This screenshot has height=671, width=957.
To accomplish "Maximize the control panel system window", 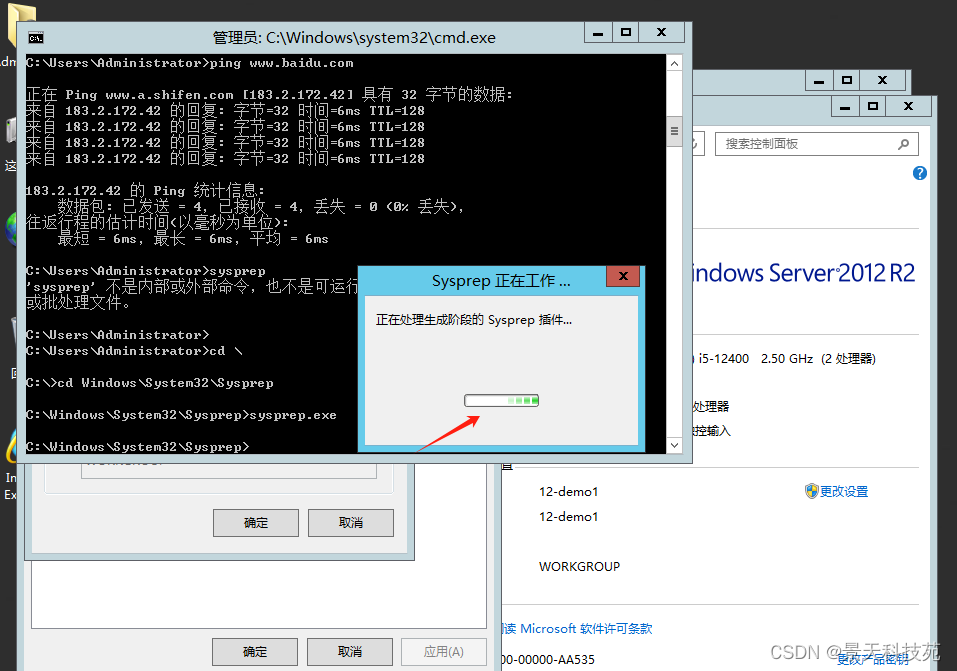I will point(873,107).
